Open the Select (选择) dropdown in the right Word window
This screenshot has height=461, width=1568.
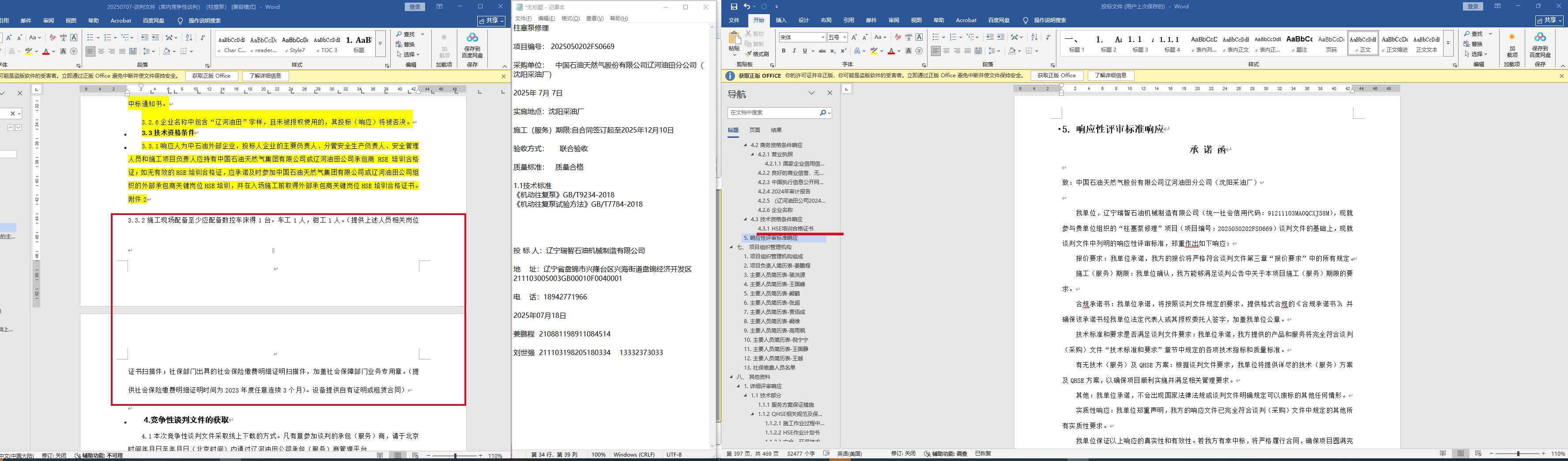point(1477,54)
